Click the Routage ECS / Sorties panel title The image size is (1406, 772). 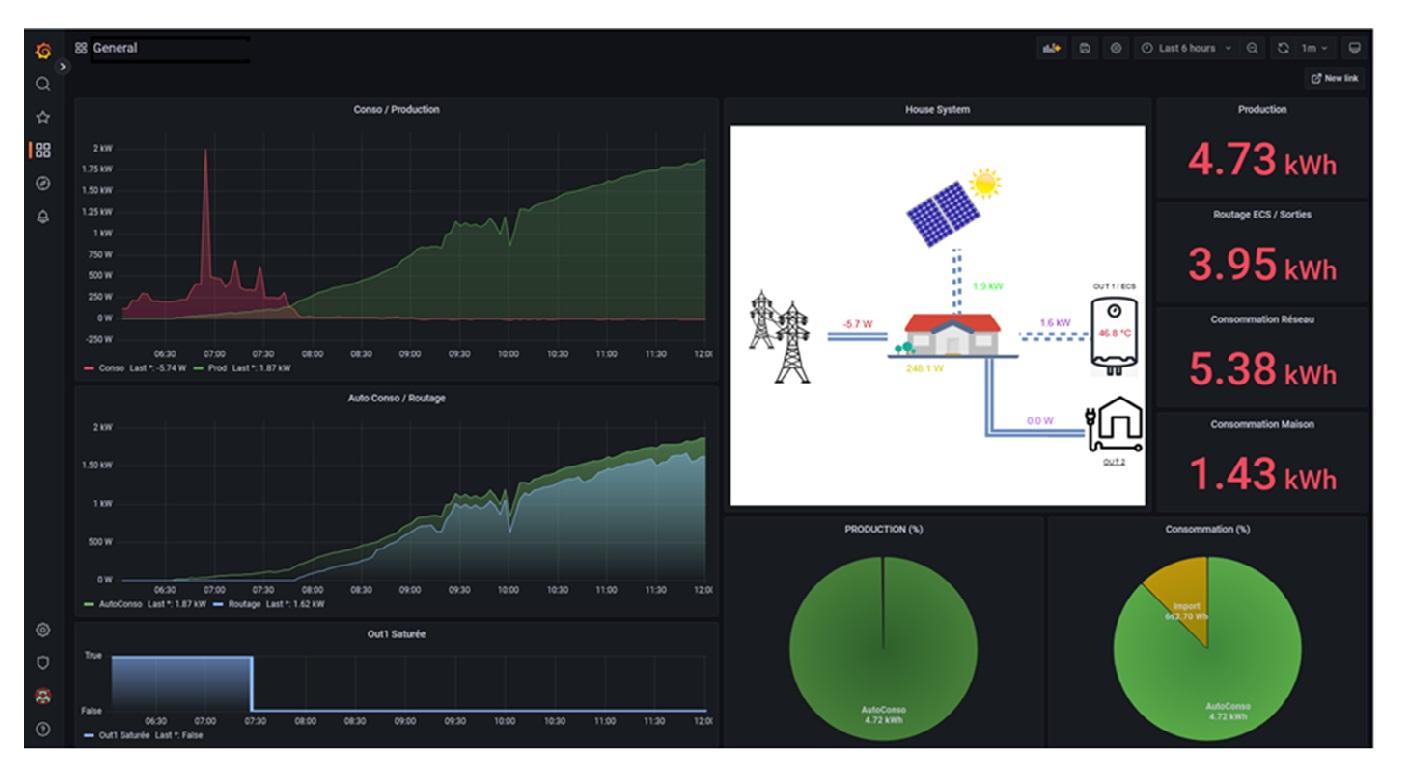click(x=1262, y=215)
